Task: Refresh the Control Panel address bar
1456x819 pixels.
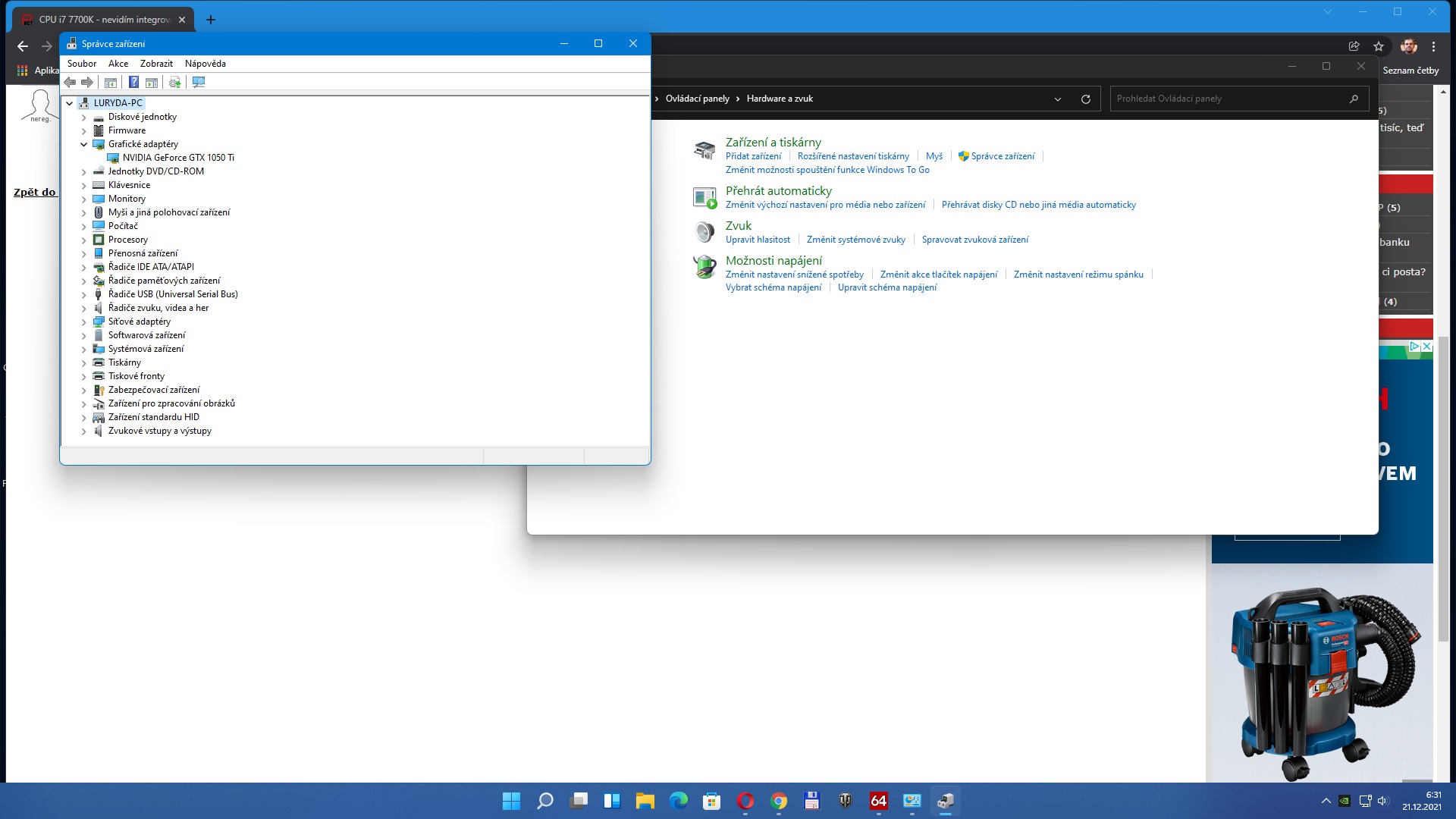Action: point(1085,99)
